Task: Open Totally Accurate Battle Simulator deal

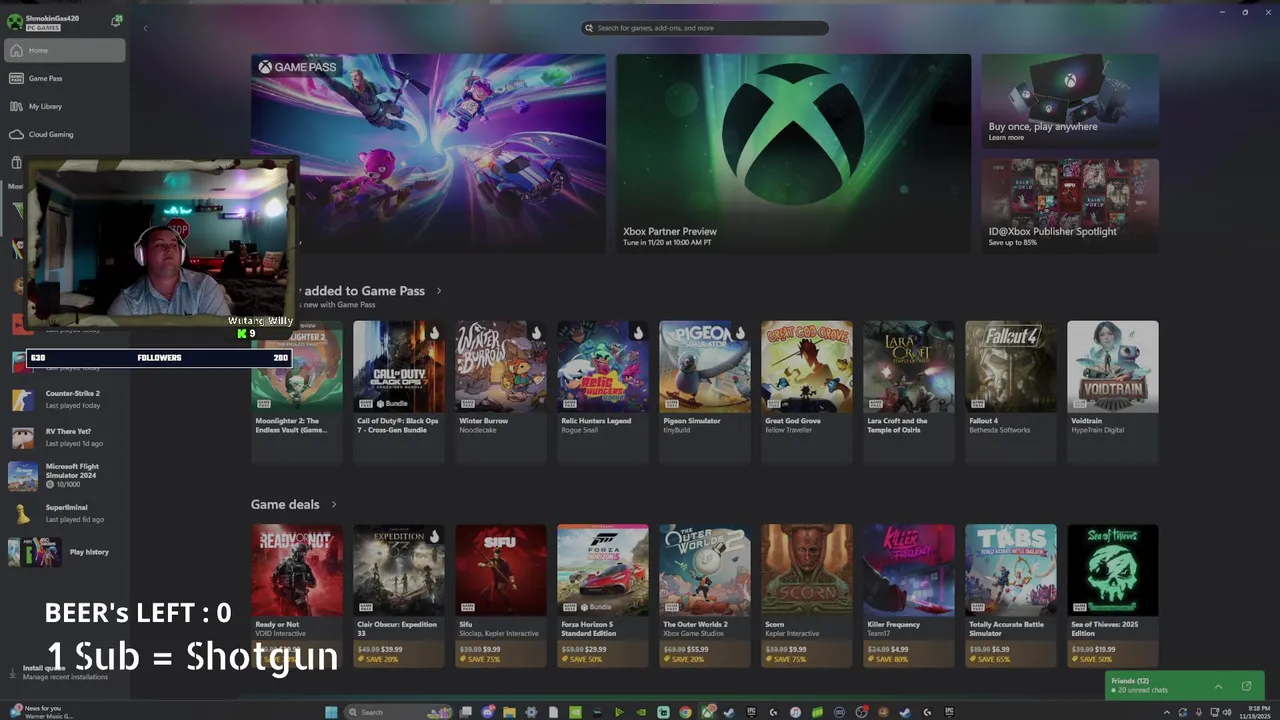Action: tap(1010, 595)
